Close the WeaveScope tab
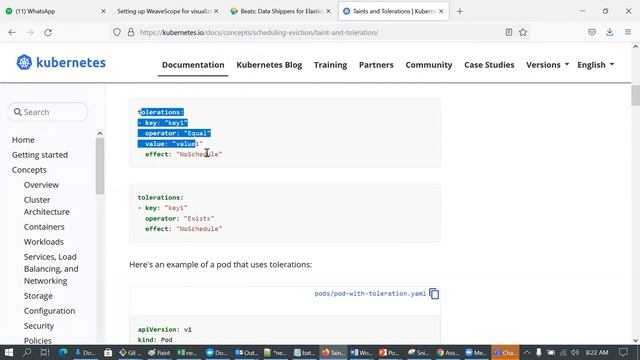640x360 pixels. pos(216,11)
